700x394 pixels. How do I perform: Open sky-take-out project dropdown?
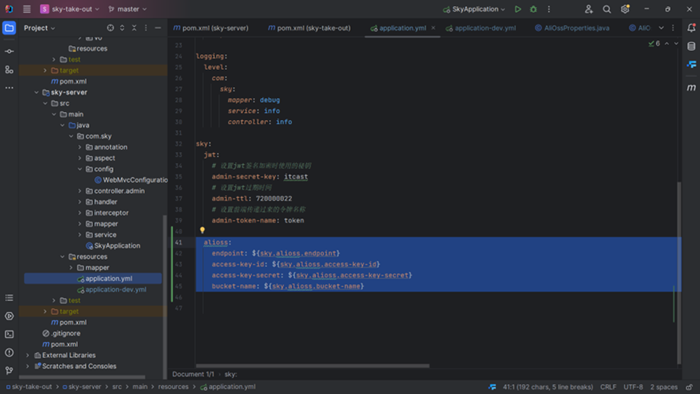70,9
